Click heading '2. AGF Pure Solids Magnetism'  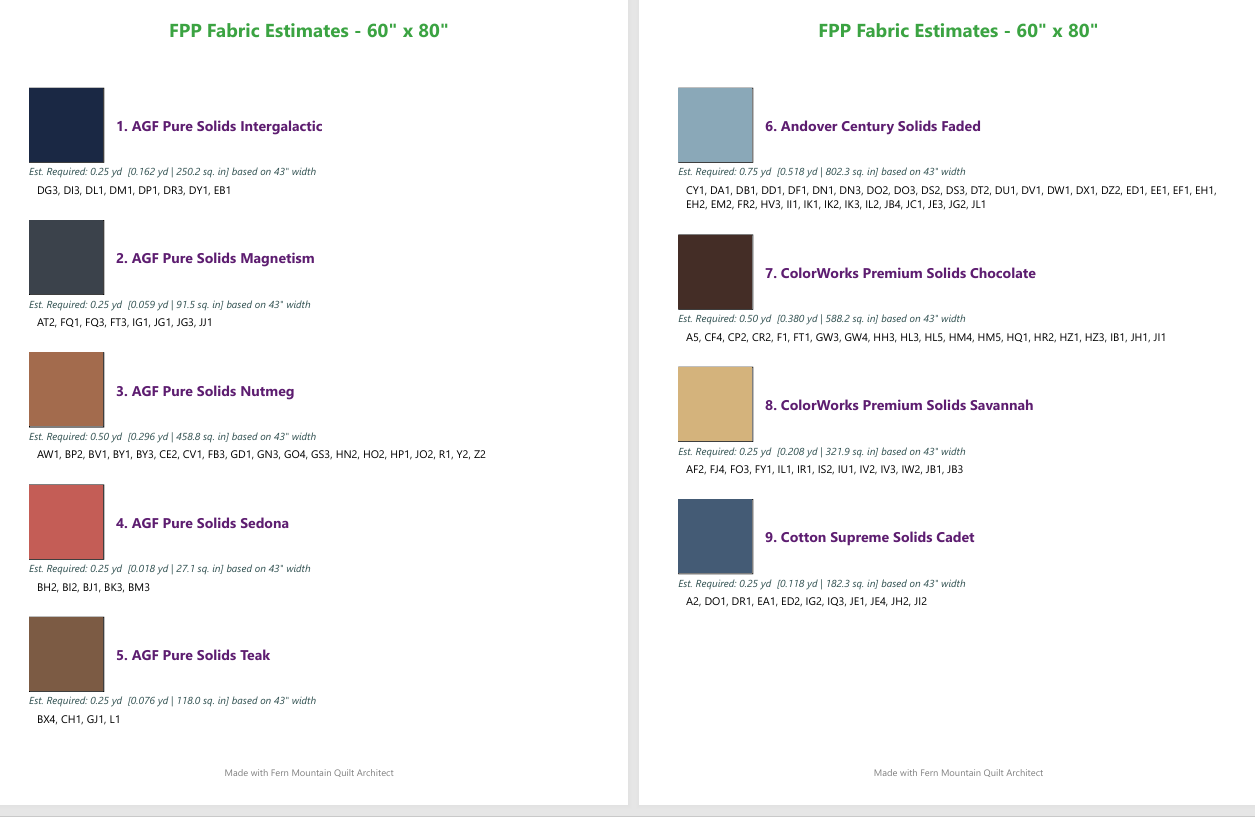[215, 258]
